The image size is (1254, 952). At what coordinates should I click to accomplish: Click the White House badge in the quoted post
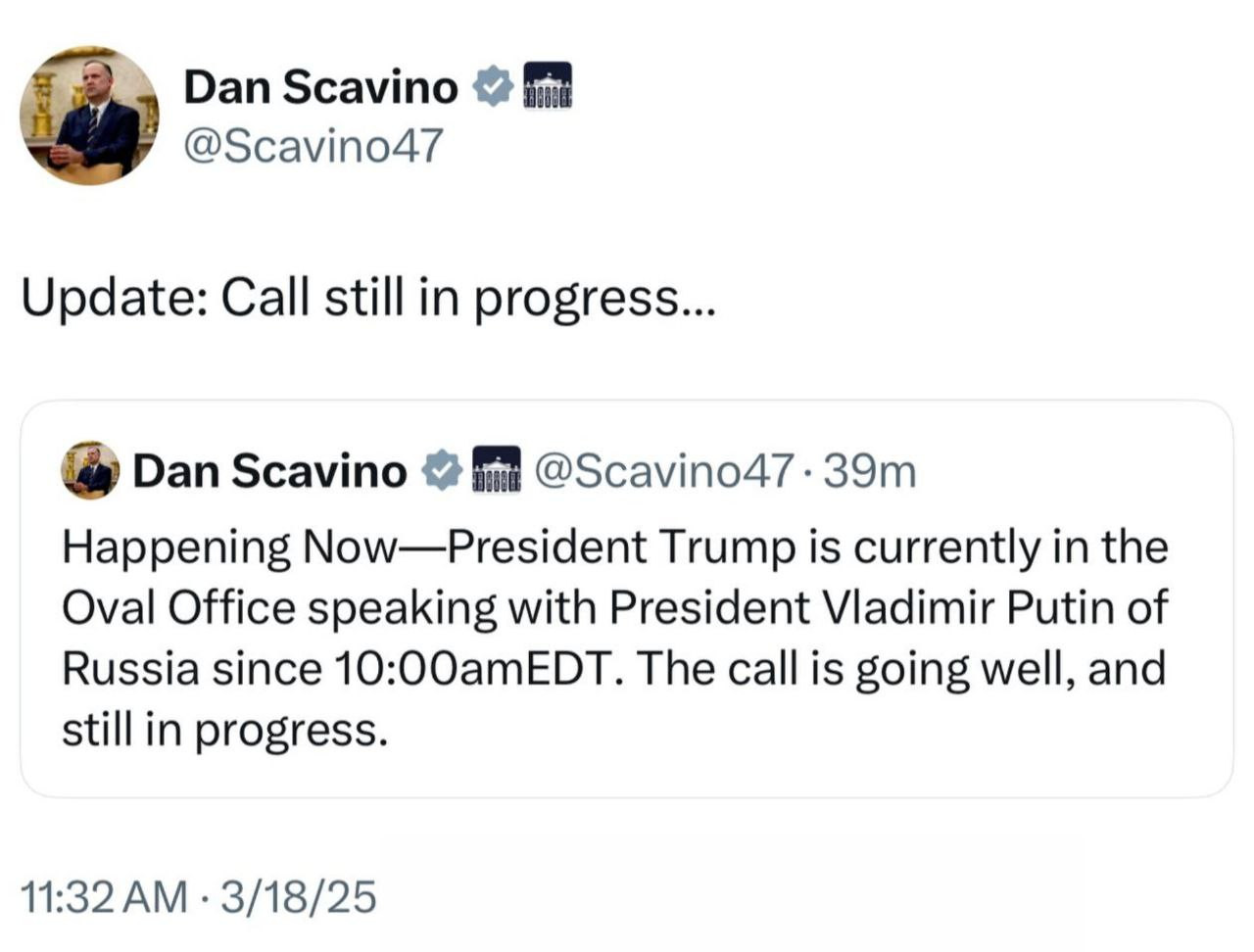click(x=497, y=470)
